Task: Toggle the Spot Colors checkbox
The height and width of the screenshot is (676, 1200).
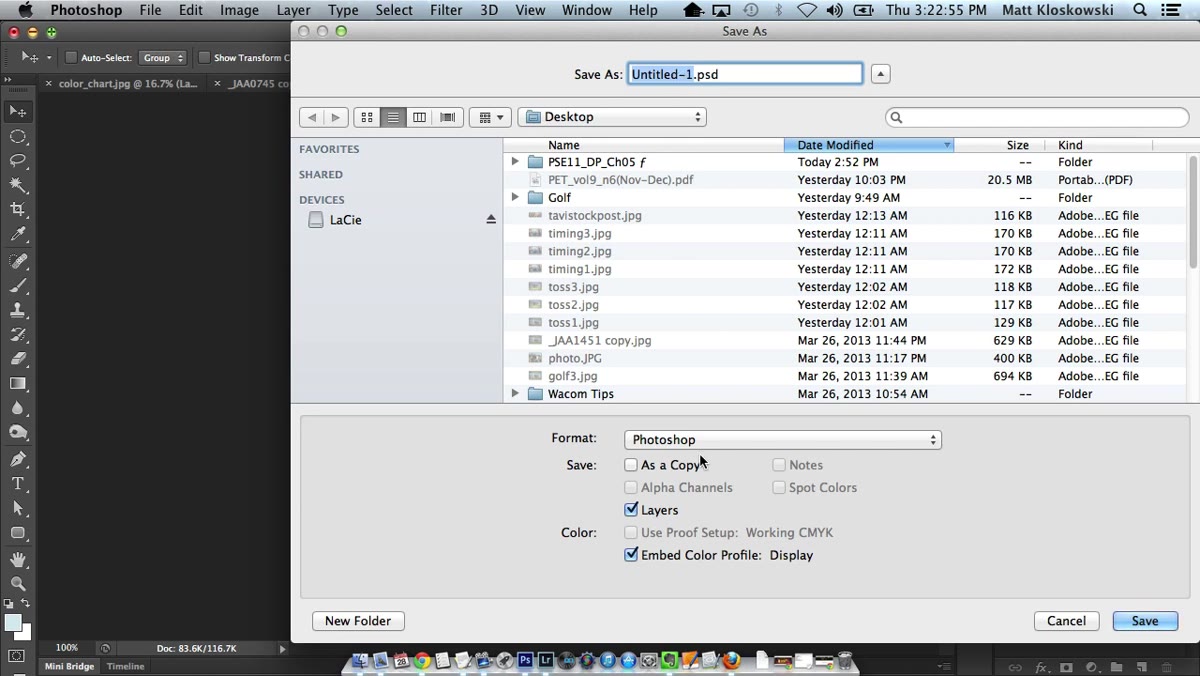Action: tap(779, 488)
